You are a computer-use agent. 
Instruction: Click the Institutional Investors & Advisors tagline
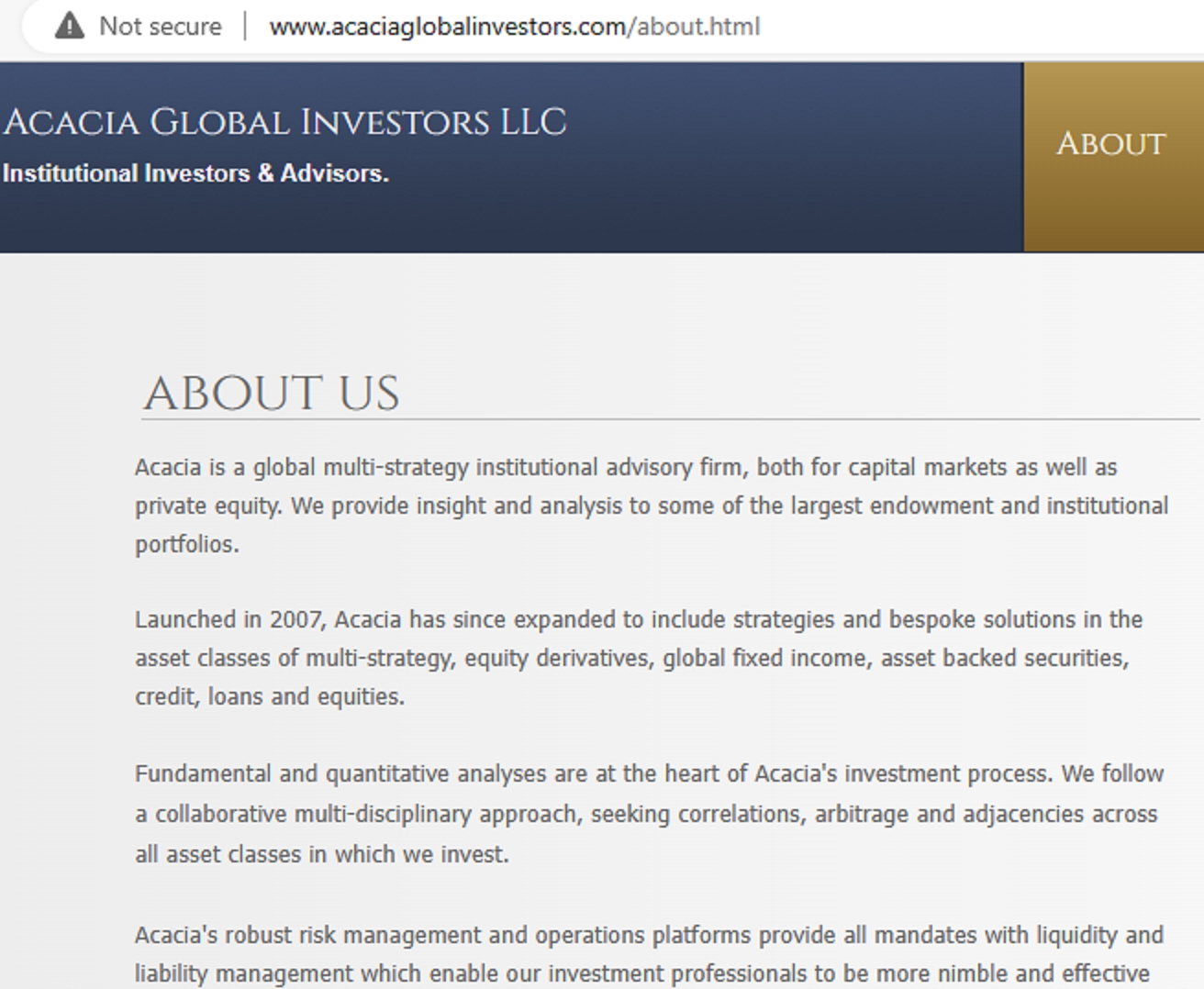tap(195, 173)
